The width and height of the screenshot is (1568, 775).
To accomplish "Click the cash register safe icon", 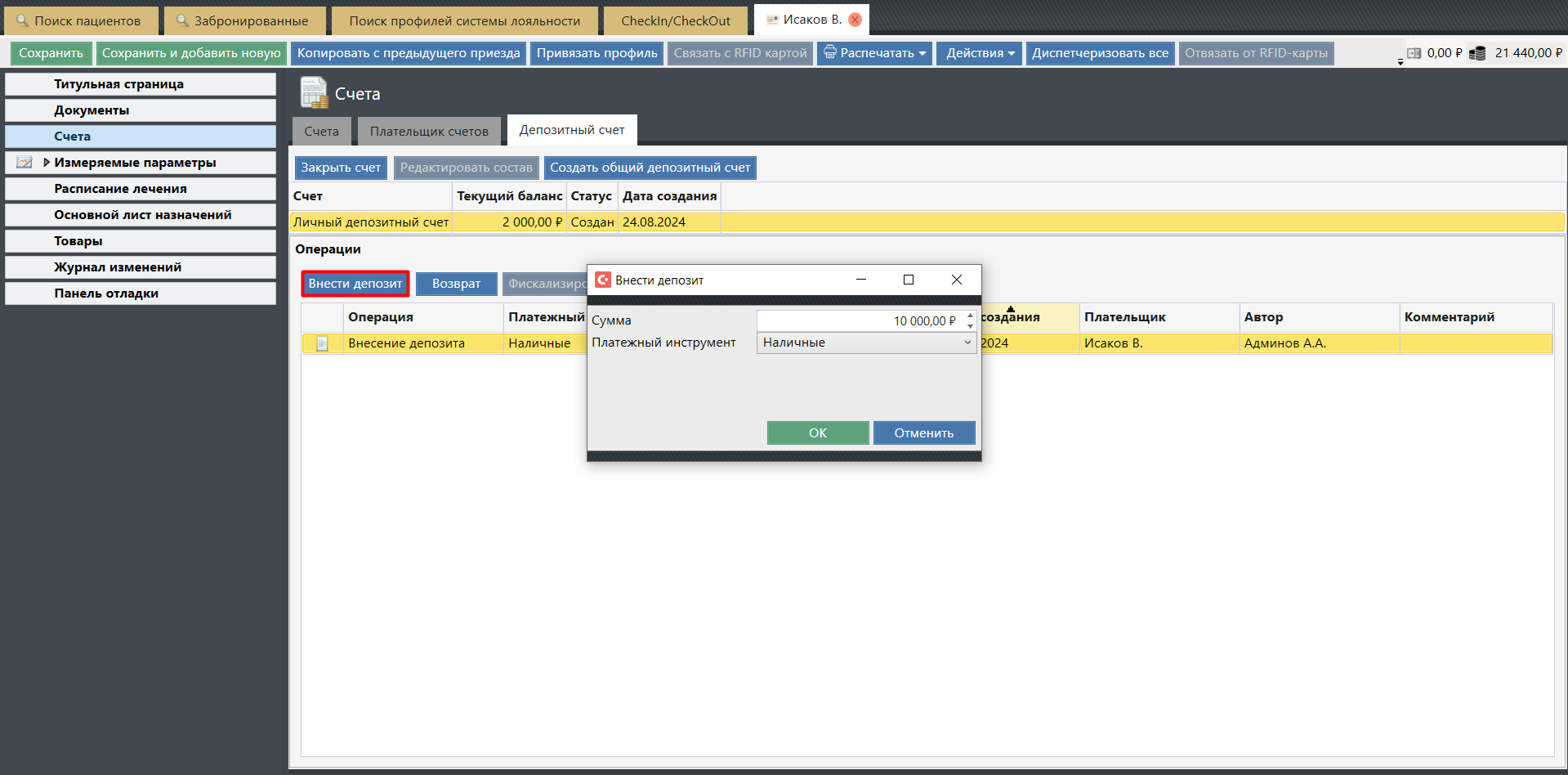I will coord(1414,53).
